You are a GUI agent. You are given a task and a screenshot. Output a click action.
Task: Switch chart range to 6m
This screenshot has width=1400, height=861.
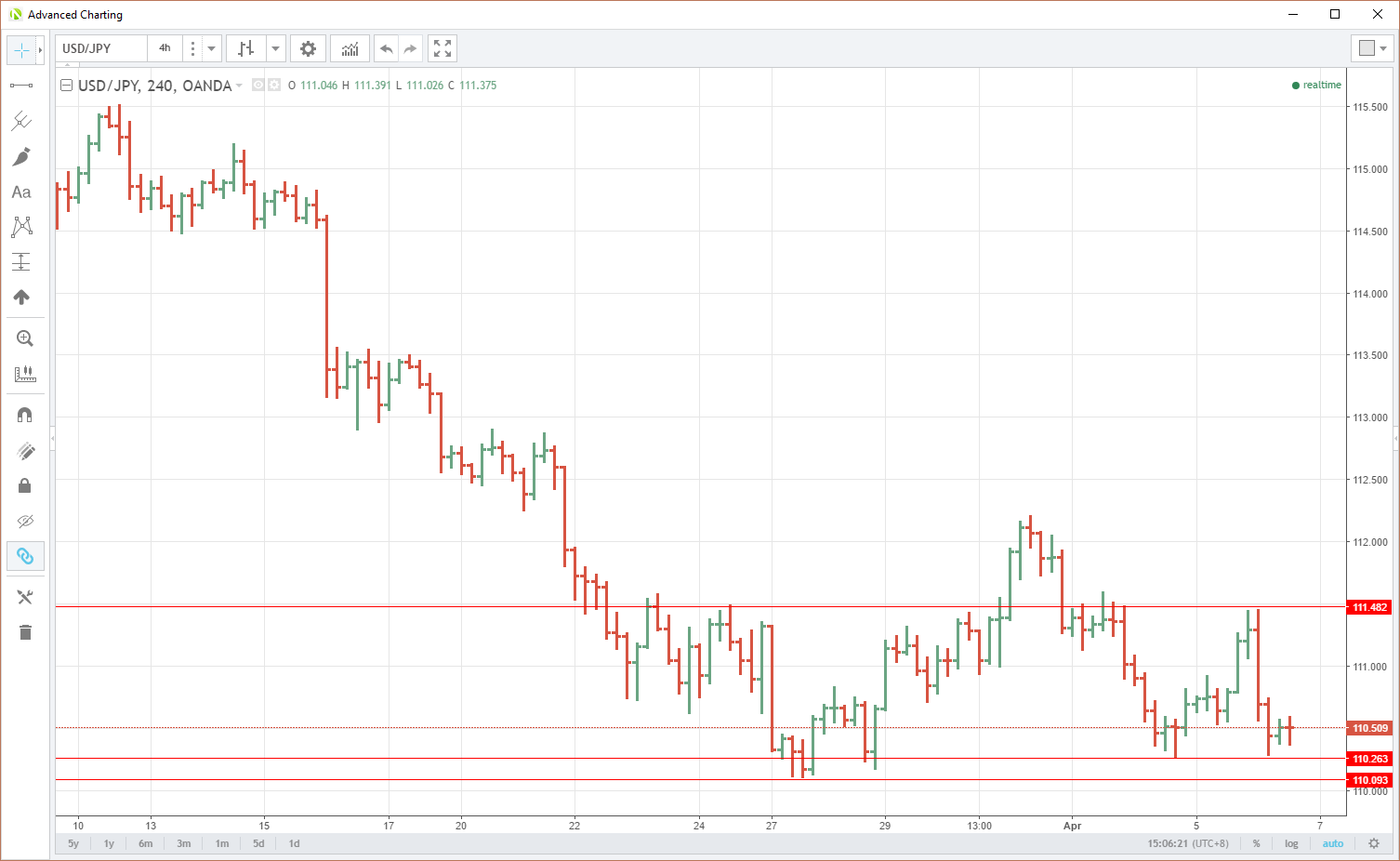tap(146, 843)
